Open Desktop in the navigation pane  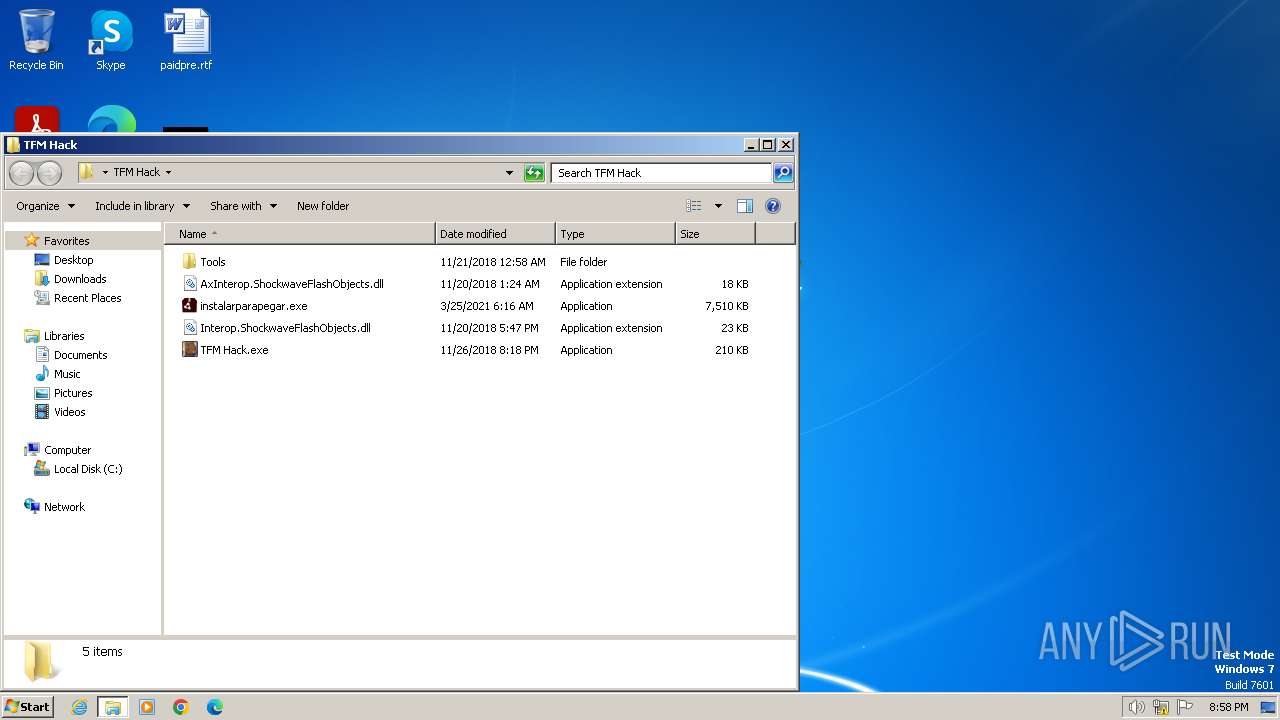(73, 260)
